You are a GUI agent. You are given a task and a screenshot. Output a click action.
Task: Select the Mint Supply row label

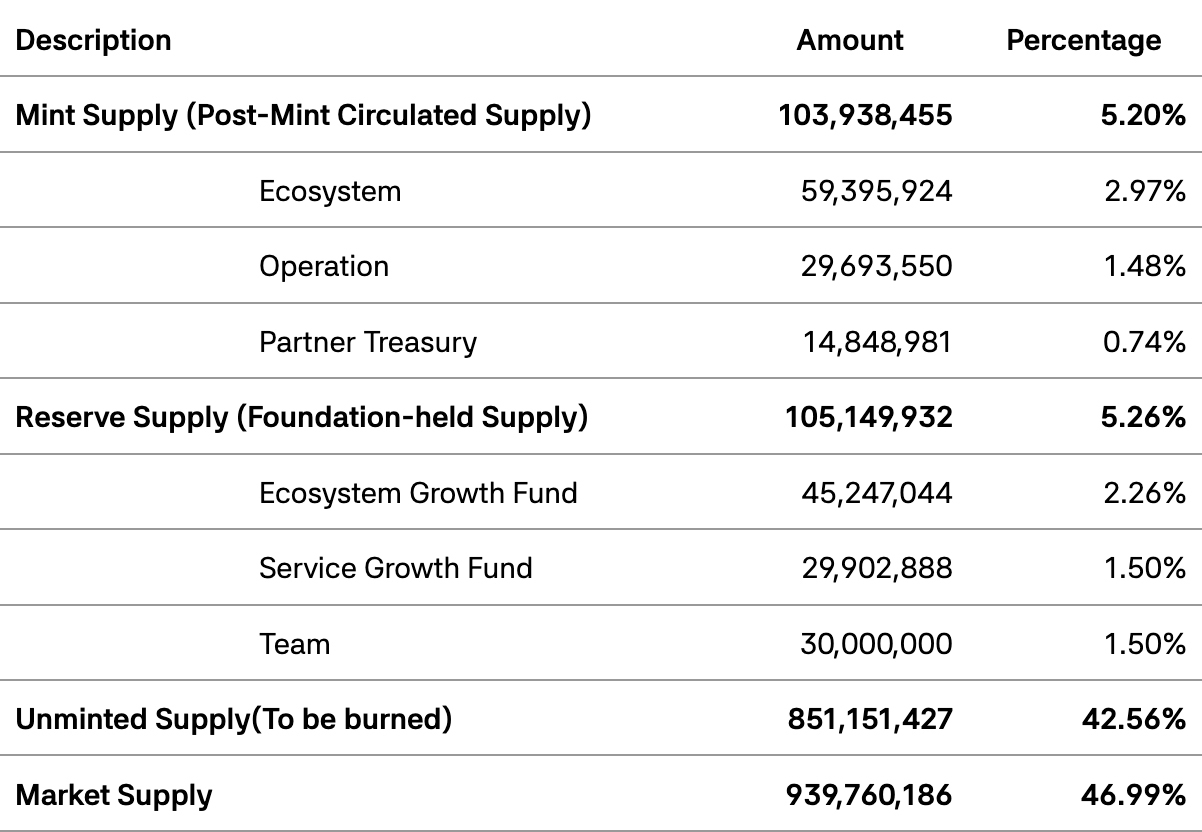pos(303,116)
